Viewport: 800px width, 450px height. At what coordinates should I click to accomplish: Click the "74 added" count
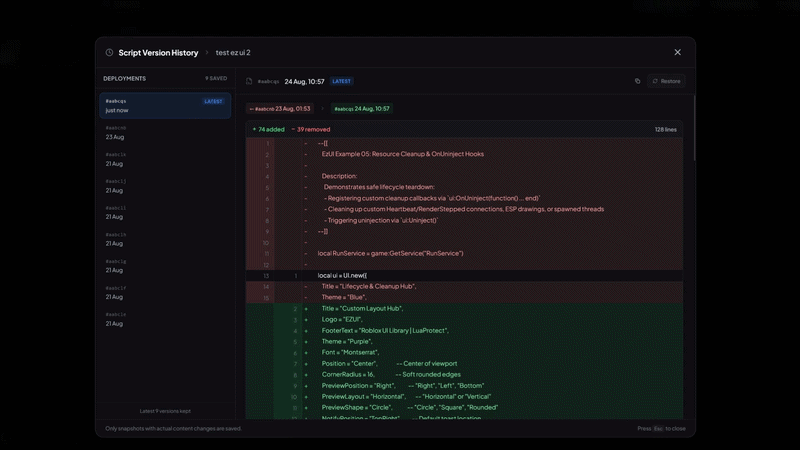click(x=268, y=130)
